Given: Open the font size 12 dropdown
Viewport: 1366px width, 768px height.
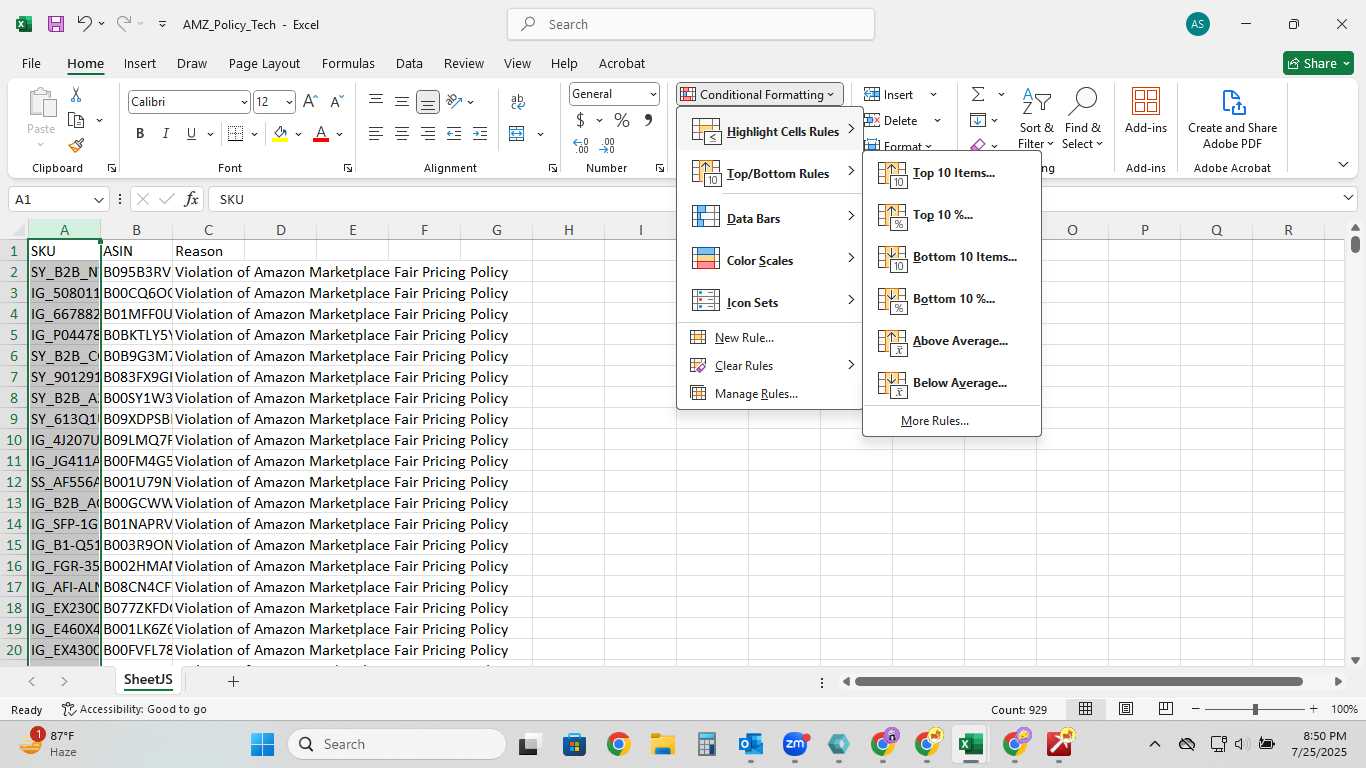Looking at the screenshot, I should pos(289,102).
